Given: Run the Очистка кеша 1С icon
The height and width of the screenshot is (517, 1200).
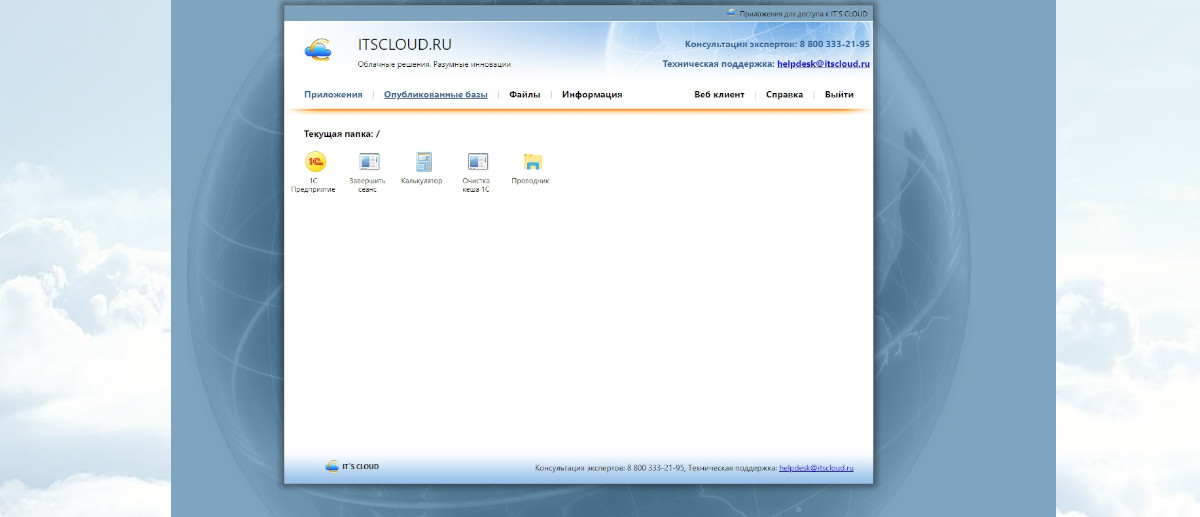Looking at the screenshot, I should (477, 162).
